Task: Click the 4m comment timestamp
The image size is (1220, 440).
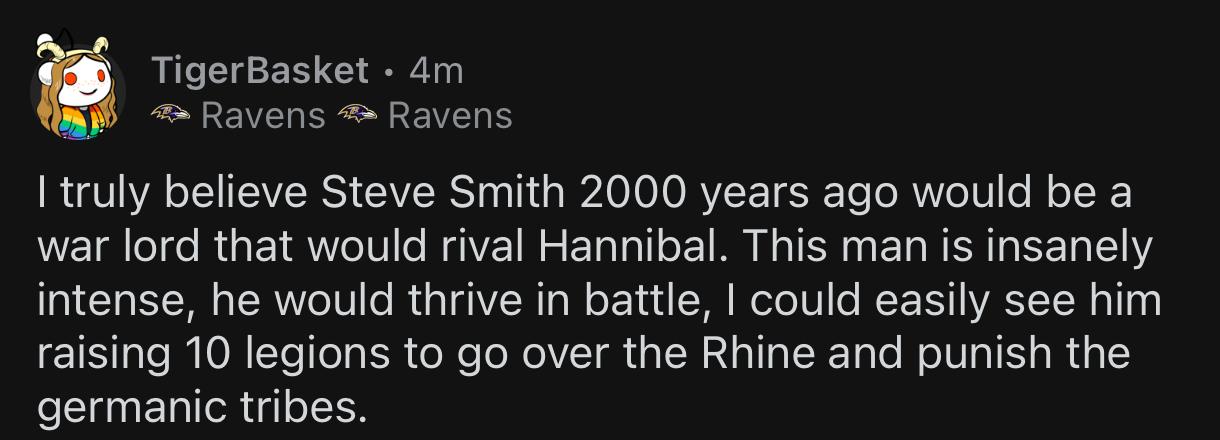Action: pos(436,70)
